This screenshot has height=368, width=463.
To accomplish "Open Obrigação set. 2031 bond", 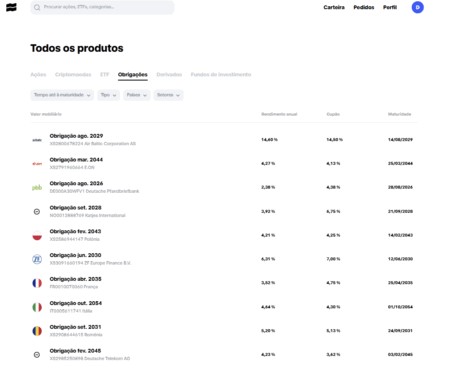I will 224,331.
